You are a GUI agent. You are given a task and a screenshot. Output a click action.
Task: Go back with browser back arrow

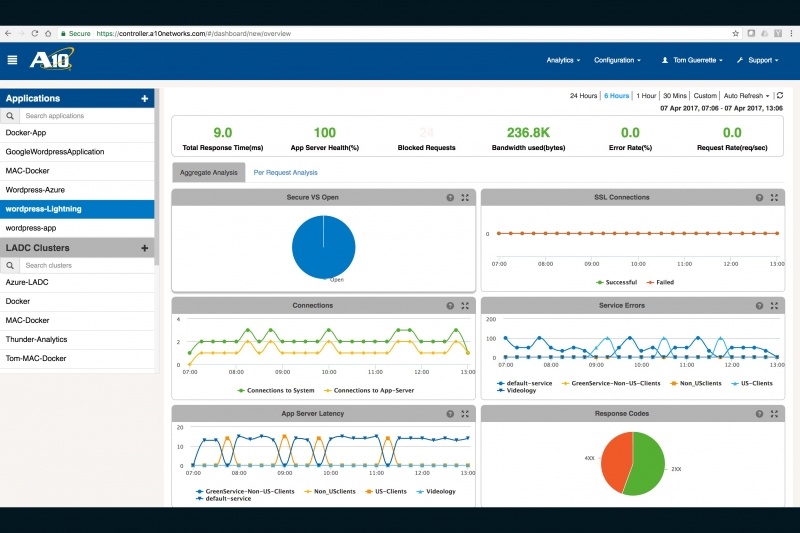pos(8,33)
